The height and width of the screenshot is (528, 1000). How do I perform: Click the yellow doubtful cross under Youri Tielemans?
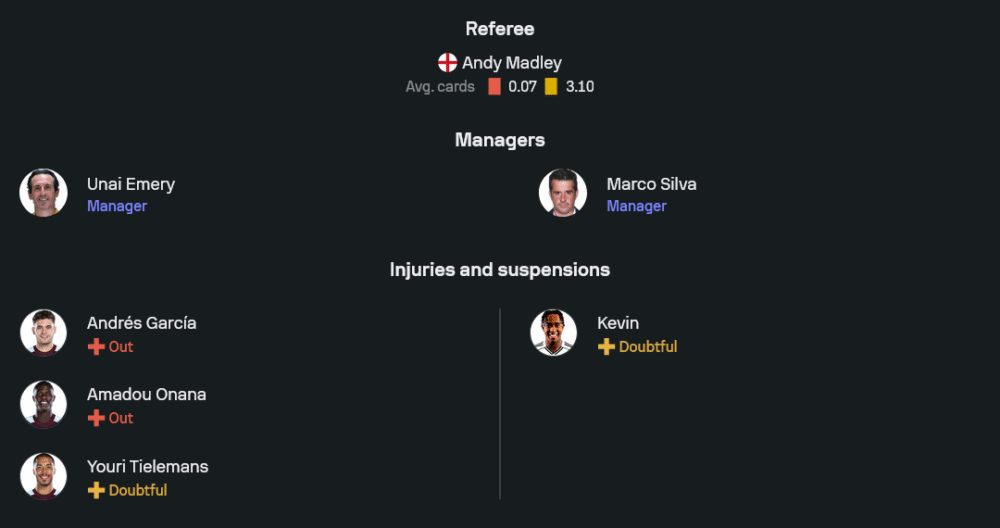pyautogui.click(x=96, y=490)
